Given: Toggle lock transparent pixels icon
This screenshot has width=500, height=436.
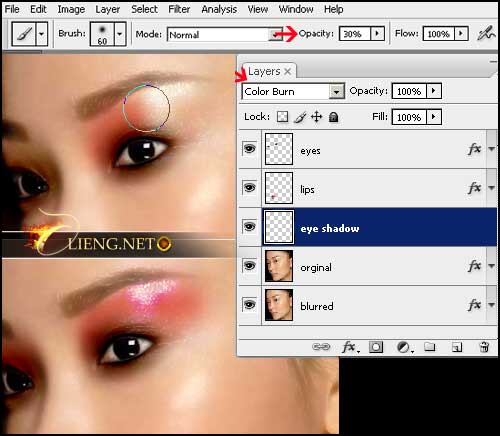Looking at the screenshot, I should tap(282, 117).
